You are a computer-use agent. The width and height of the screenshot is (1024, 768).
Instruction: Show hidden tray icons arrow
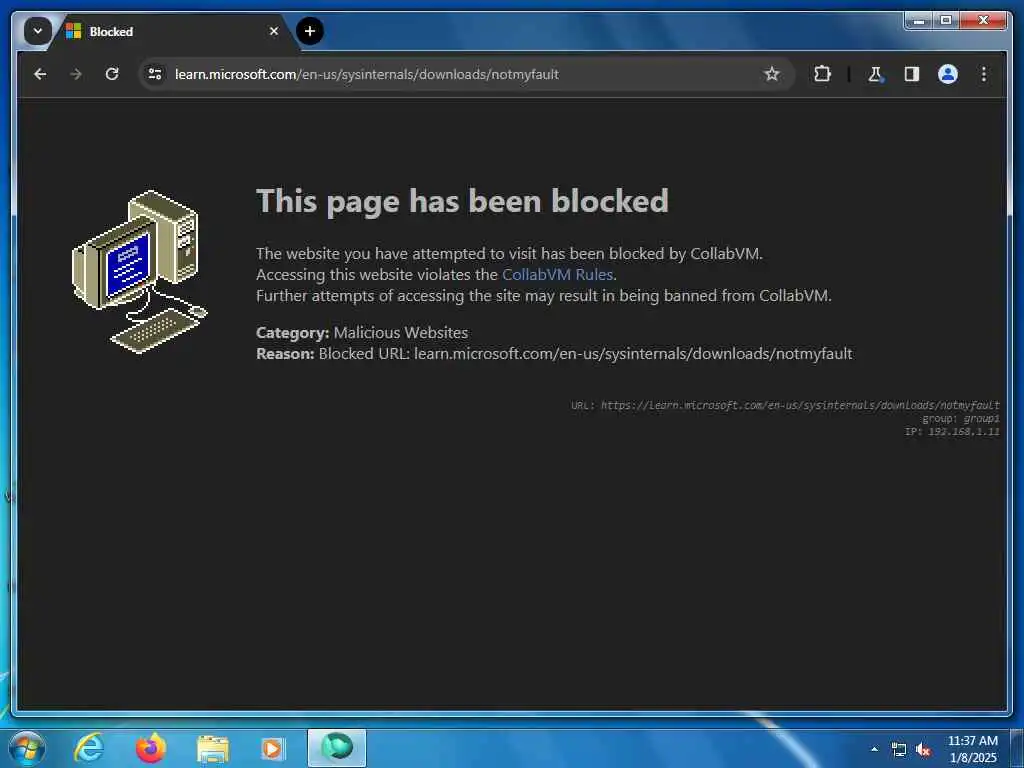[x=874, y=749]
